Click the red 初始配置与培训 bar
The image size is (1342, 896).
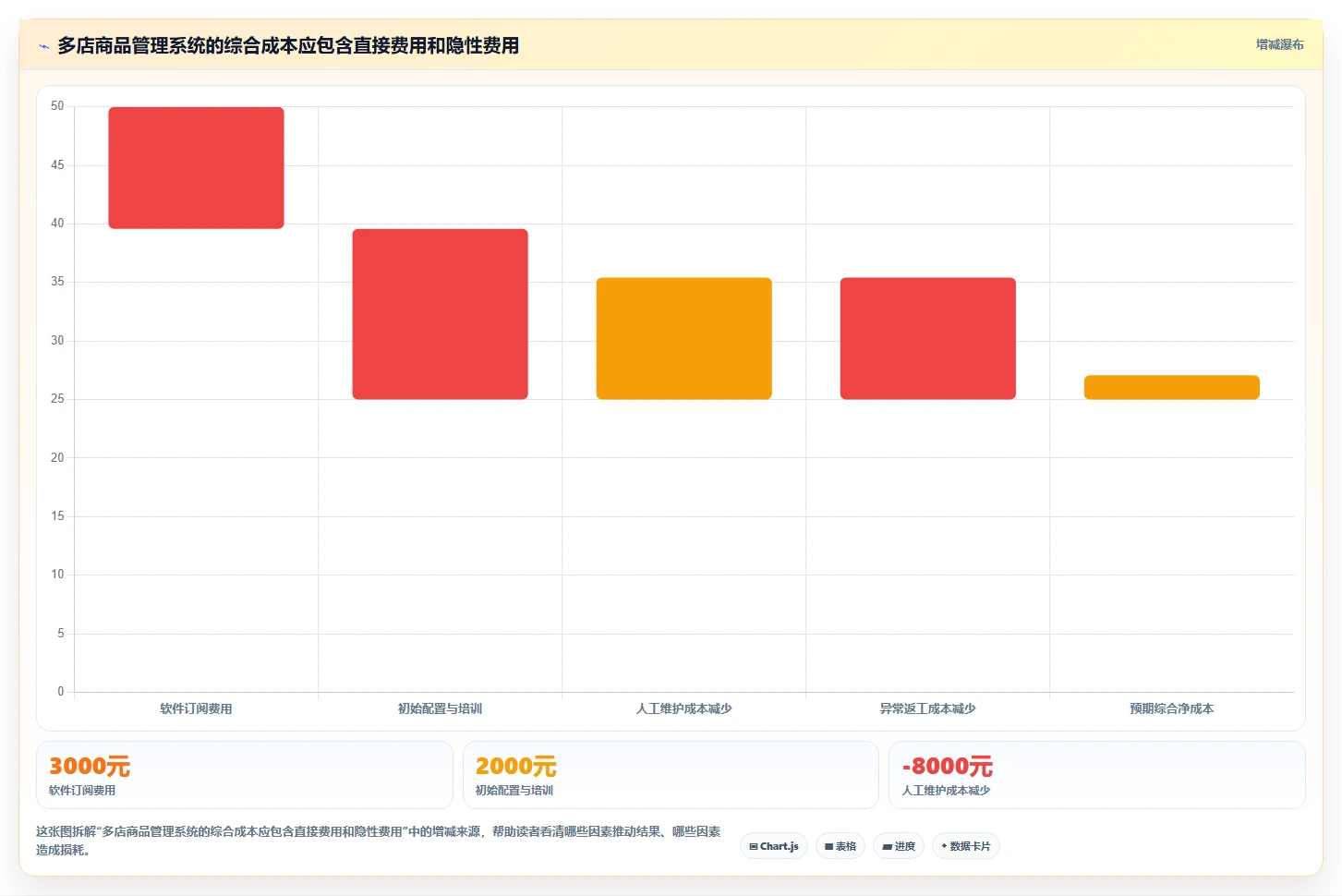coord(440,314)
